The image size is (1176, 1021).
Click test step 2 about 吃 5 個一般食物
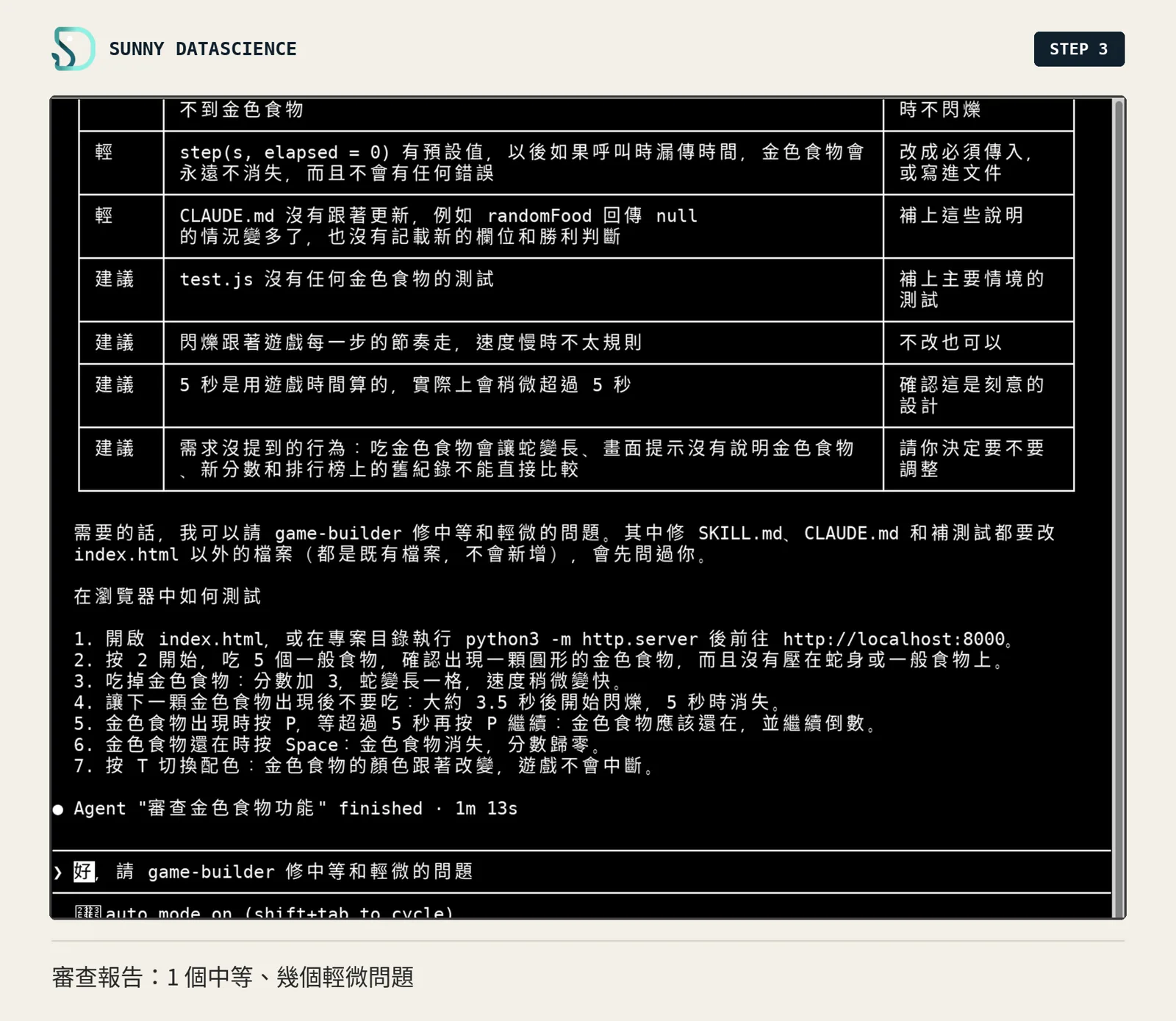[x=540, y=660]
